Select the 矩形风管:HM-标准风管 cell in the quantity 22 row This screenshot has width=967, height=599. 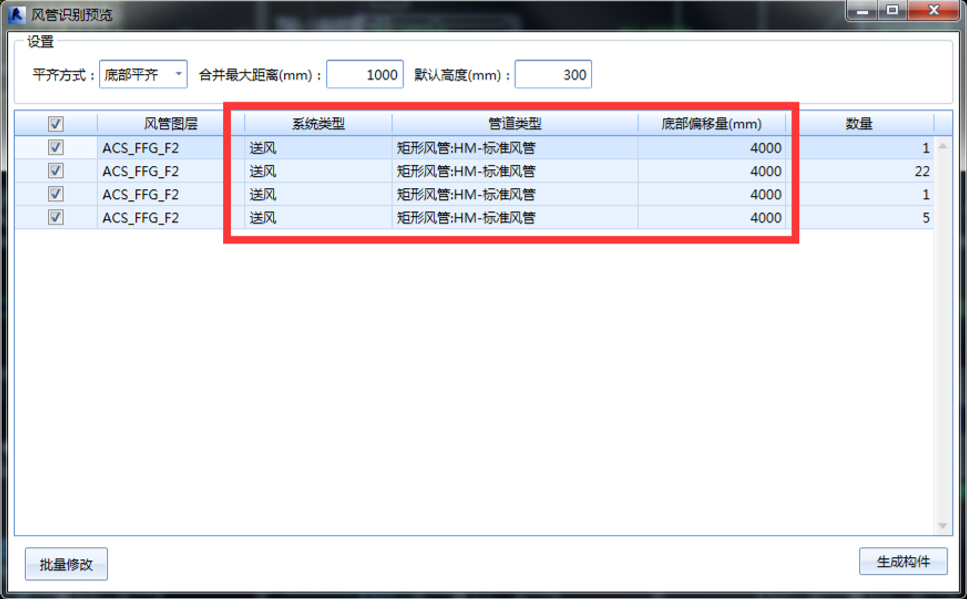coord(515,171)
